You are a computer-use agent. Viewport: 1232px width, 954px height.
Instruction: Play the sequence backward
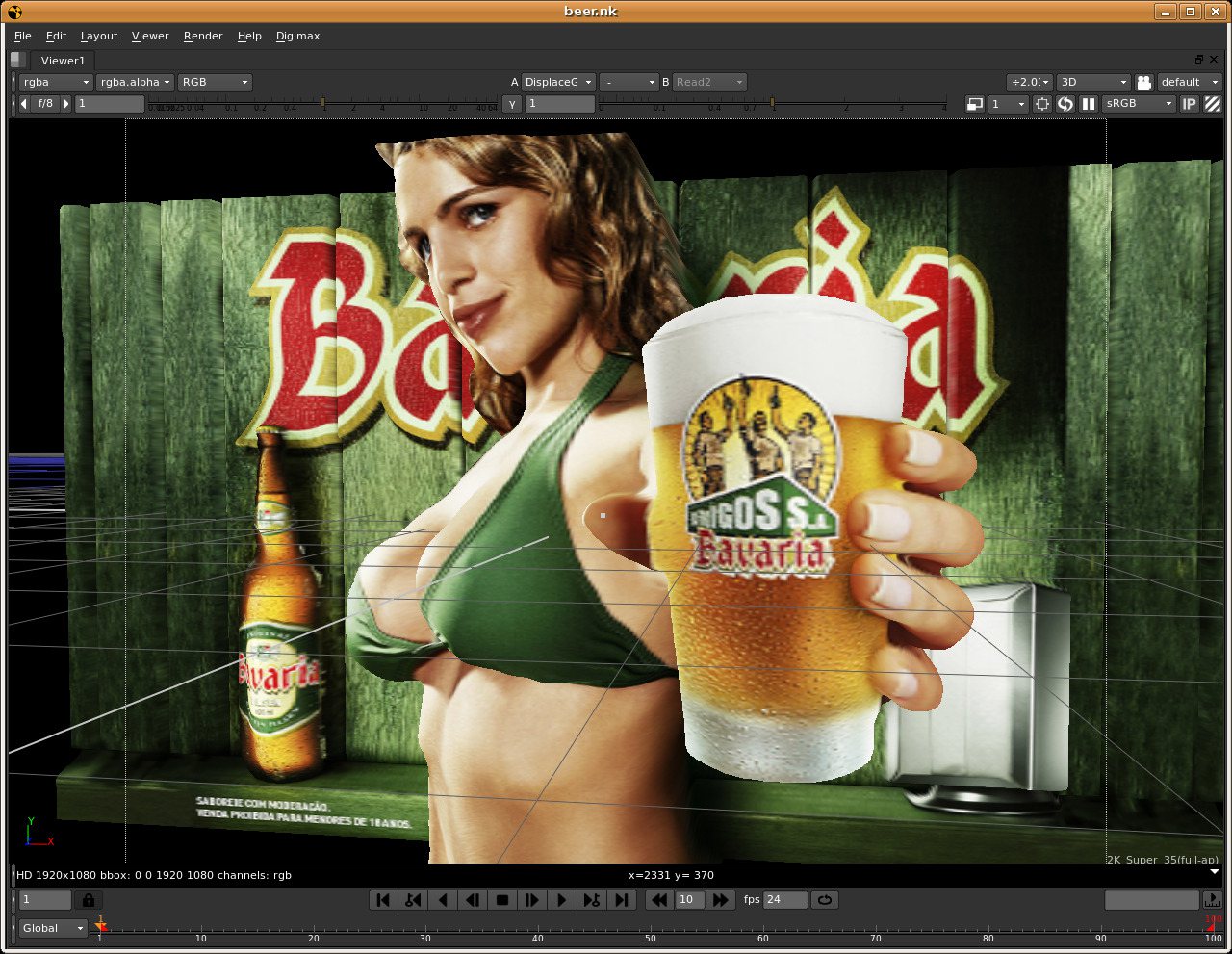(x=443, y=900)
